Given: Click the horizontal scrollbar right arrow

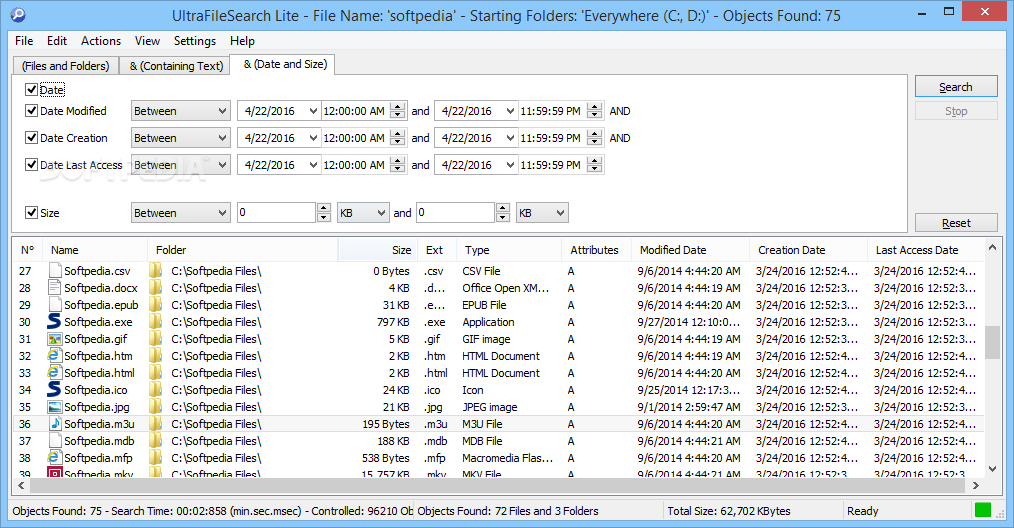Looking at the screenshot, I should (976, 485).
